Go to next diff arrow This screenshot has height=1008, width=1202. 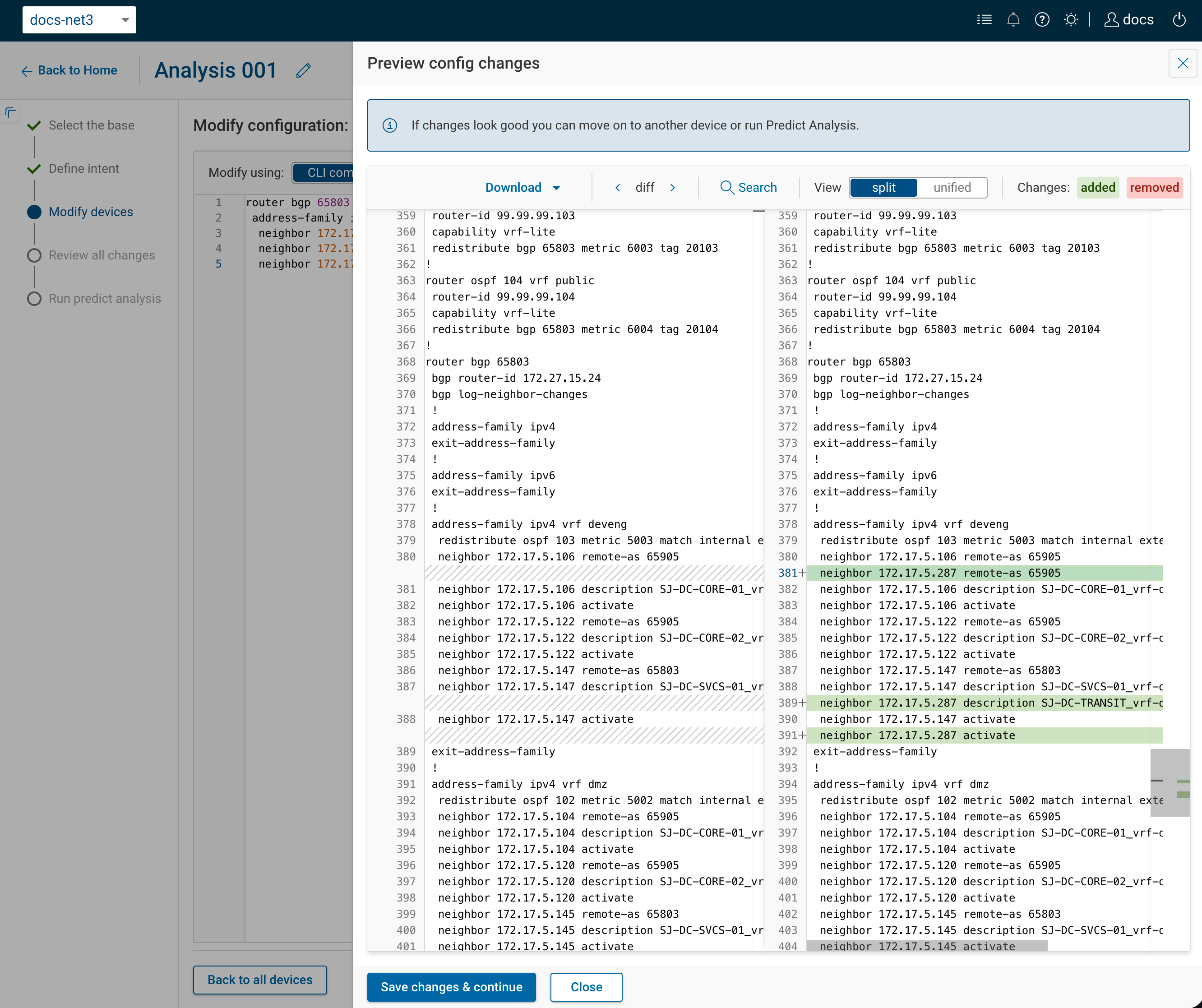[x=673, y=188]
